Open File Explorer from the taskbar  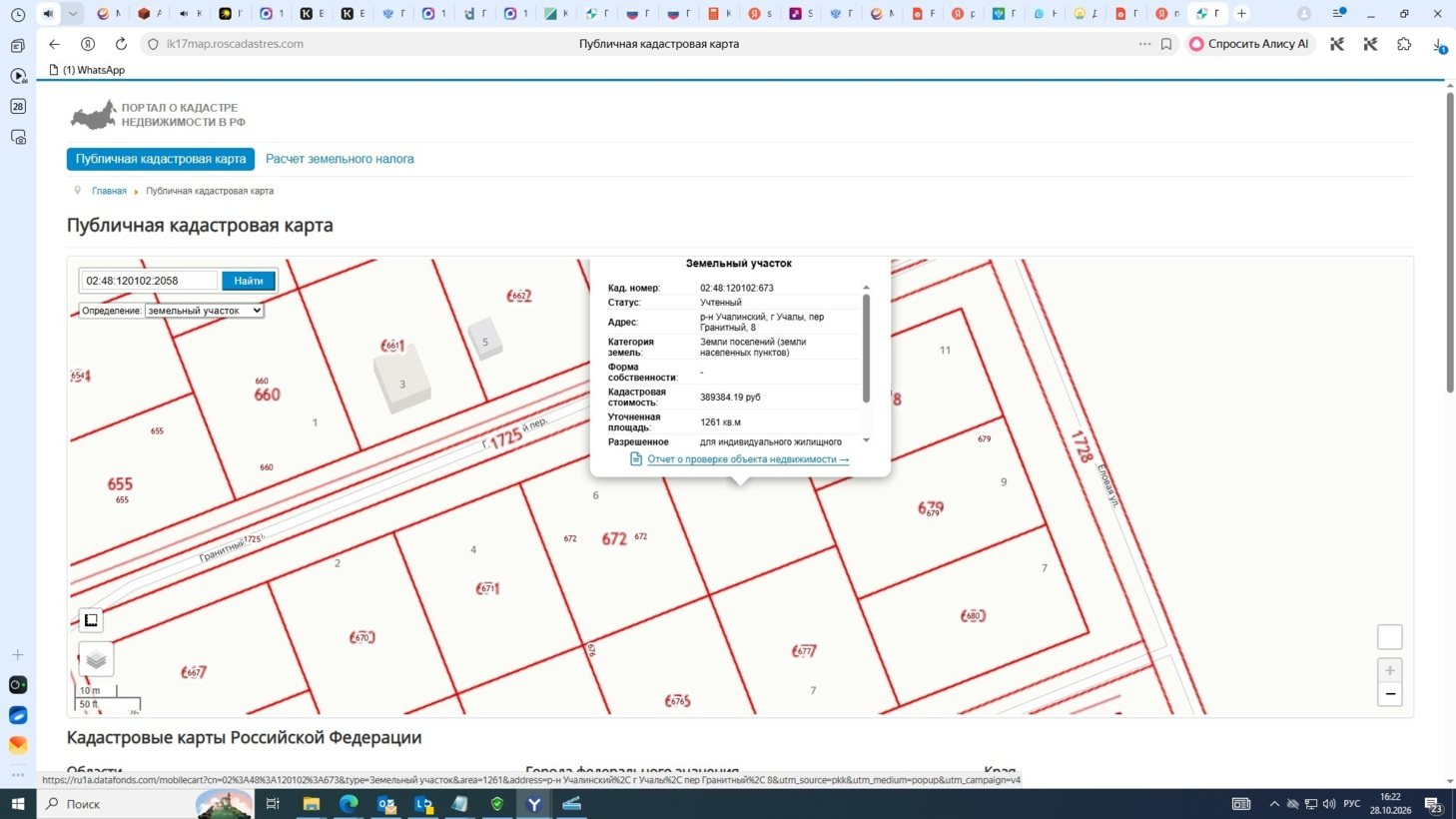click(312, 804)
